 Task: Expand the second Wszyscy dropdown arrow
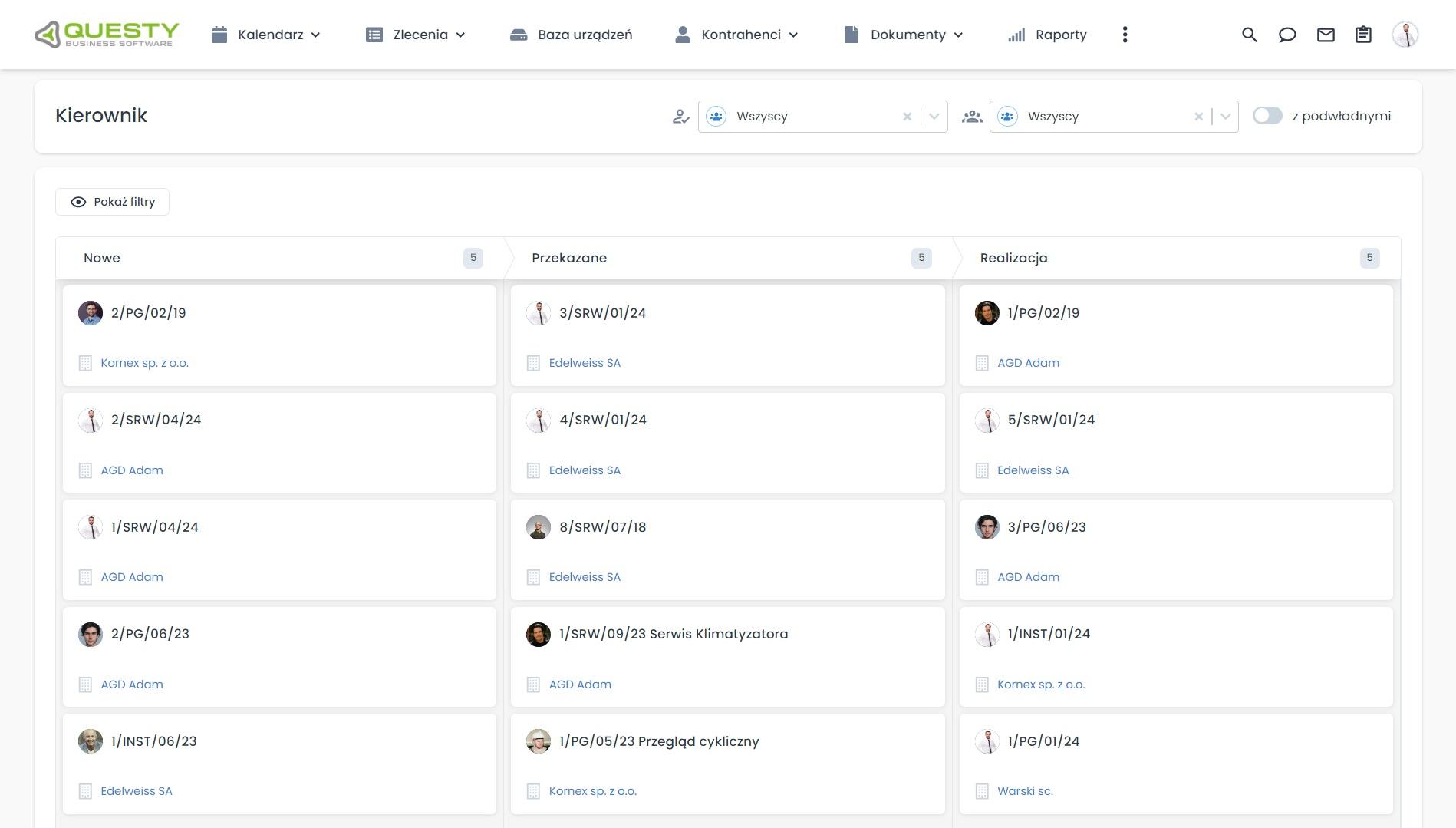1225,117
